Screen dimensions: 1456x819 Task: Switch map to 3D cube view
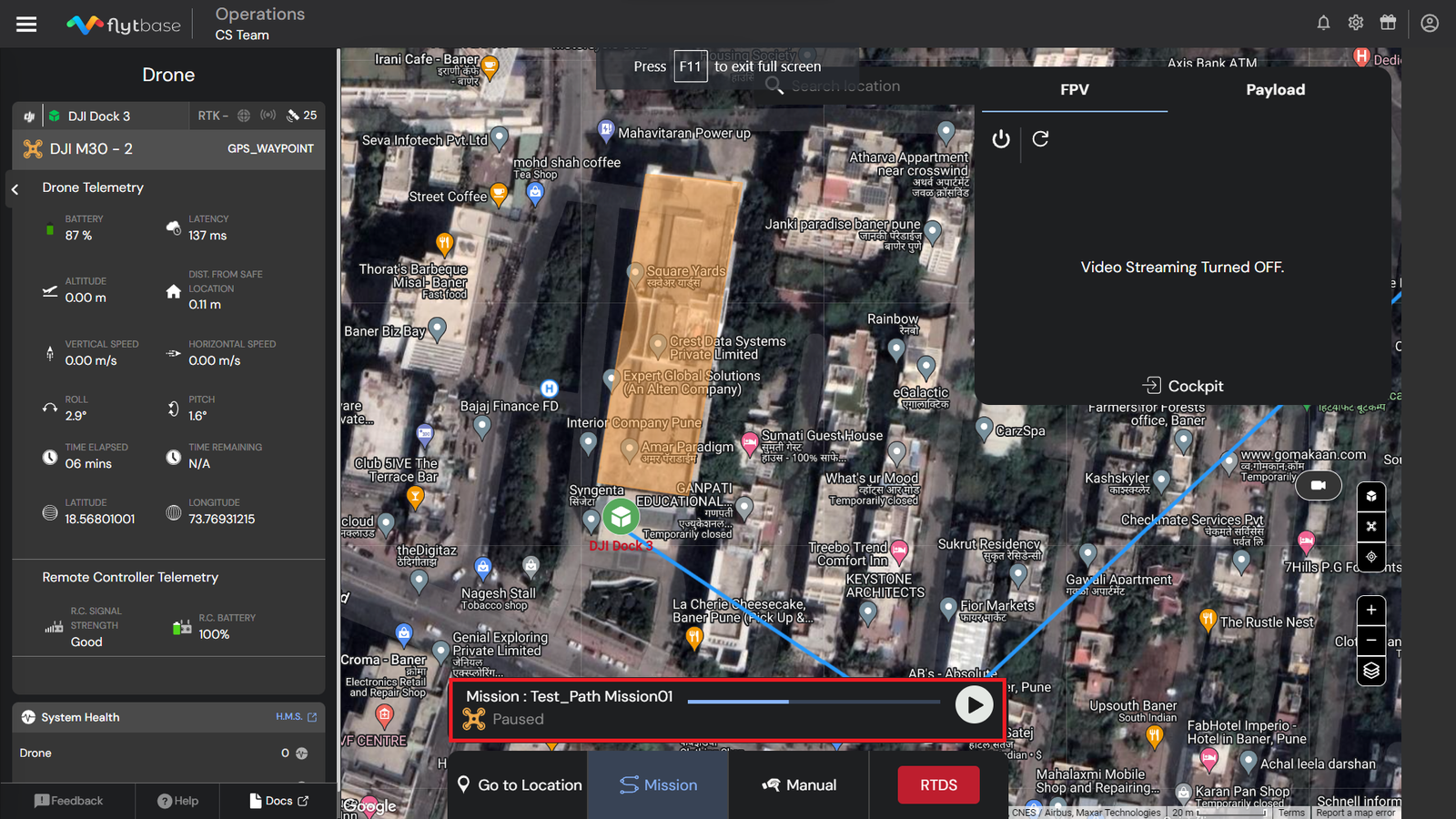tap(1371, 497)
